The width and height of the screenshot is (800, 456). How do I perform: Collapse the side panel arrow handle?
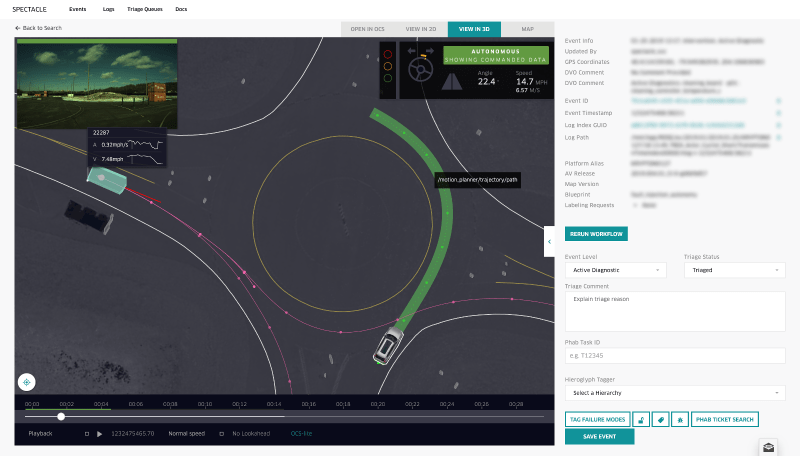click(549, 241)
